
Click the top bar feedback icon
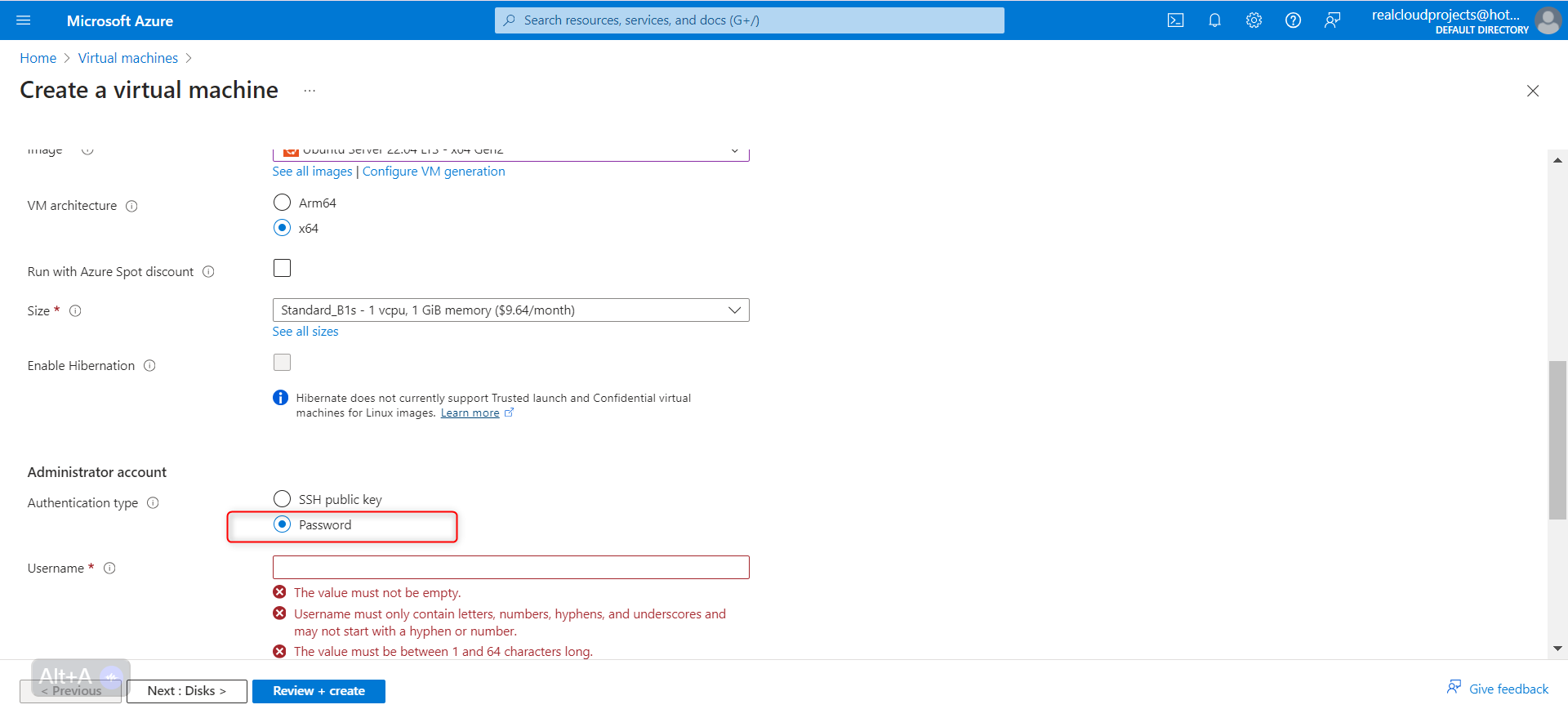tap(1332, 20)
